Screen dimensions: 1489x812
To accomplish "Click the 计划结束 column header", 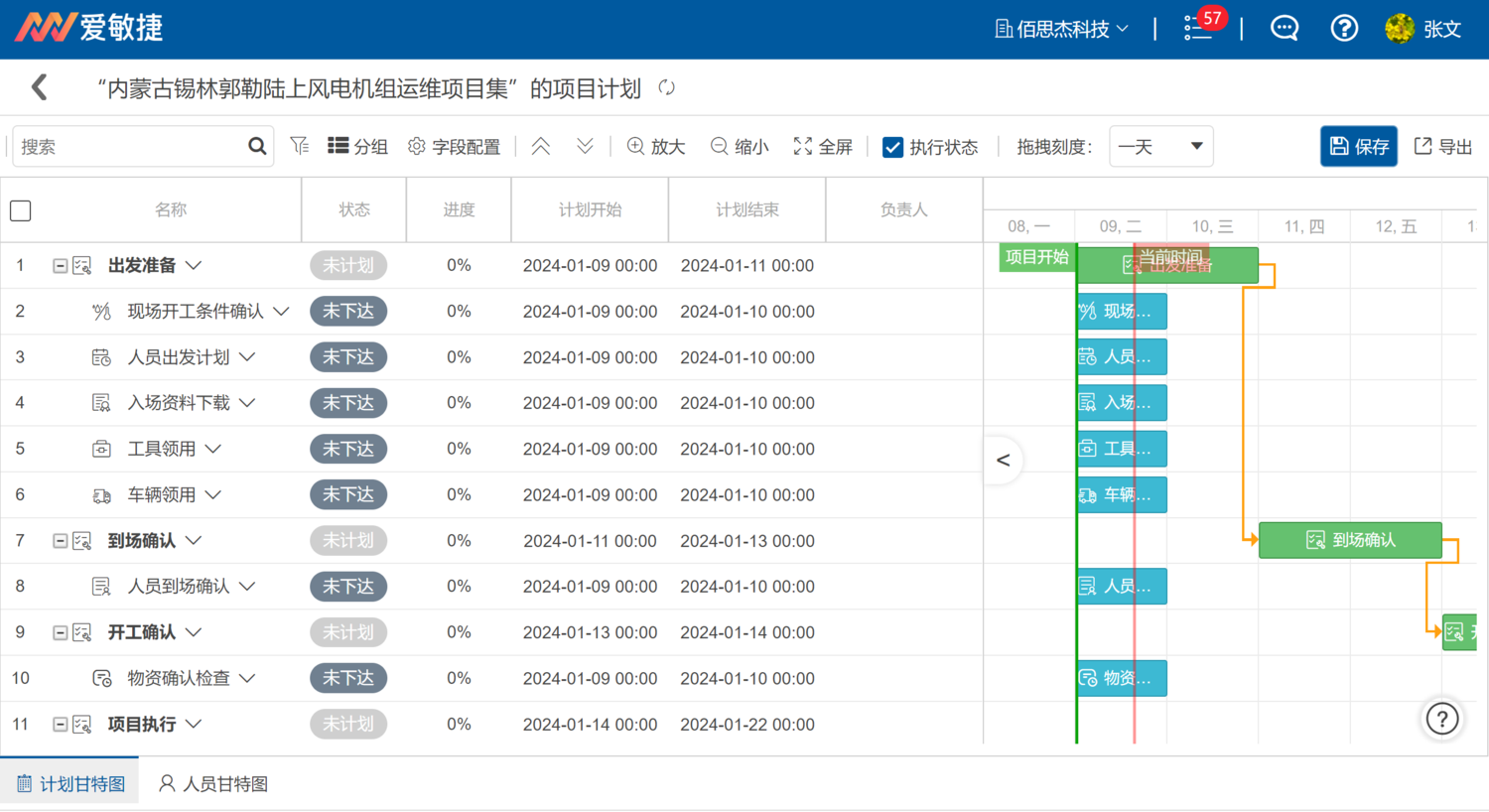I will click(x=747, y=209).
